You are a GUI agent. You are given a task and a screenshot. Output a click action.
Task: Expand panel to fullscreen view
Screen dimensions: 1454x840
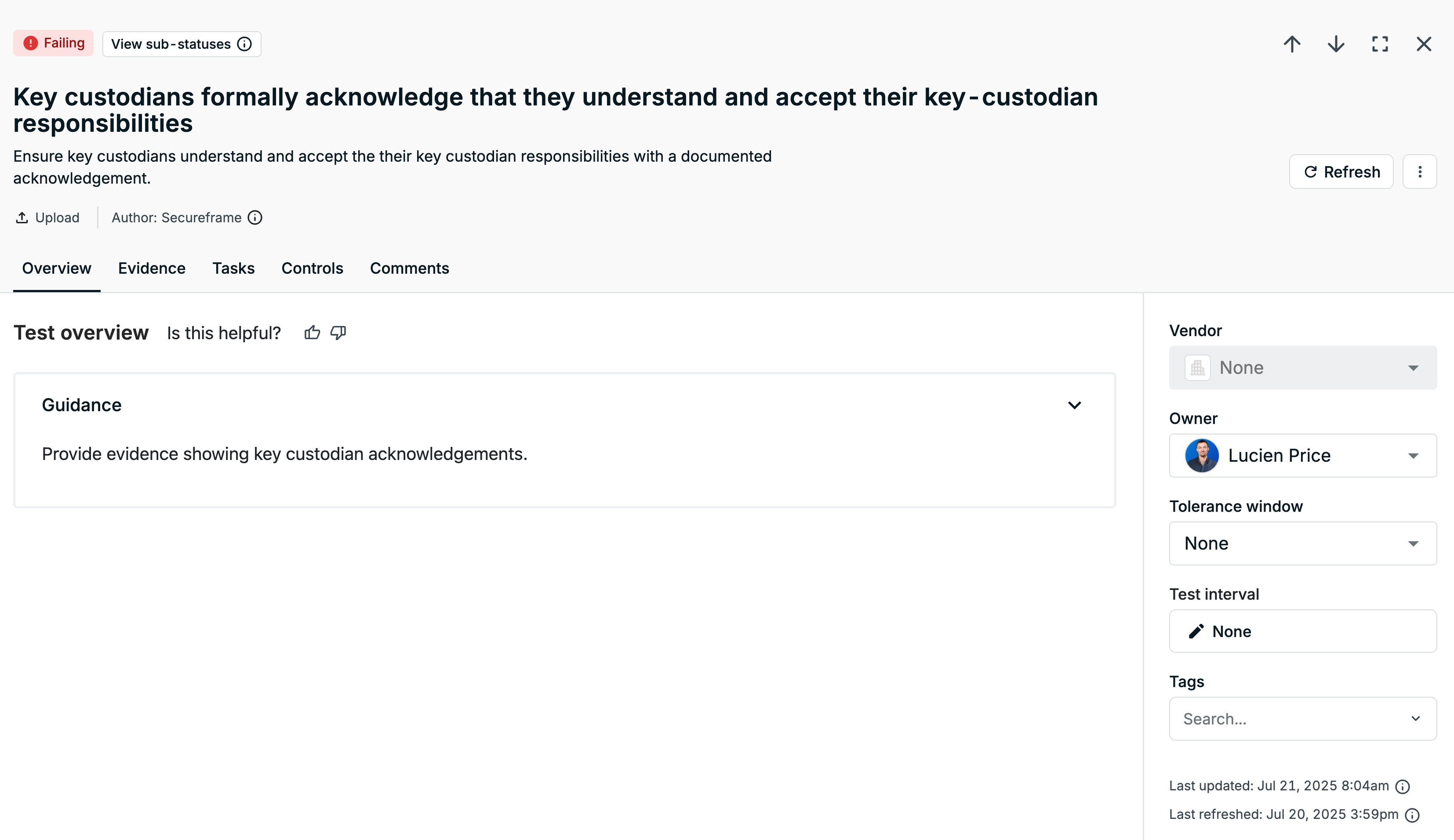(1380, 44)
